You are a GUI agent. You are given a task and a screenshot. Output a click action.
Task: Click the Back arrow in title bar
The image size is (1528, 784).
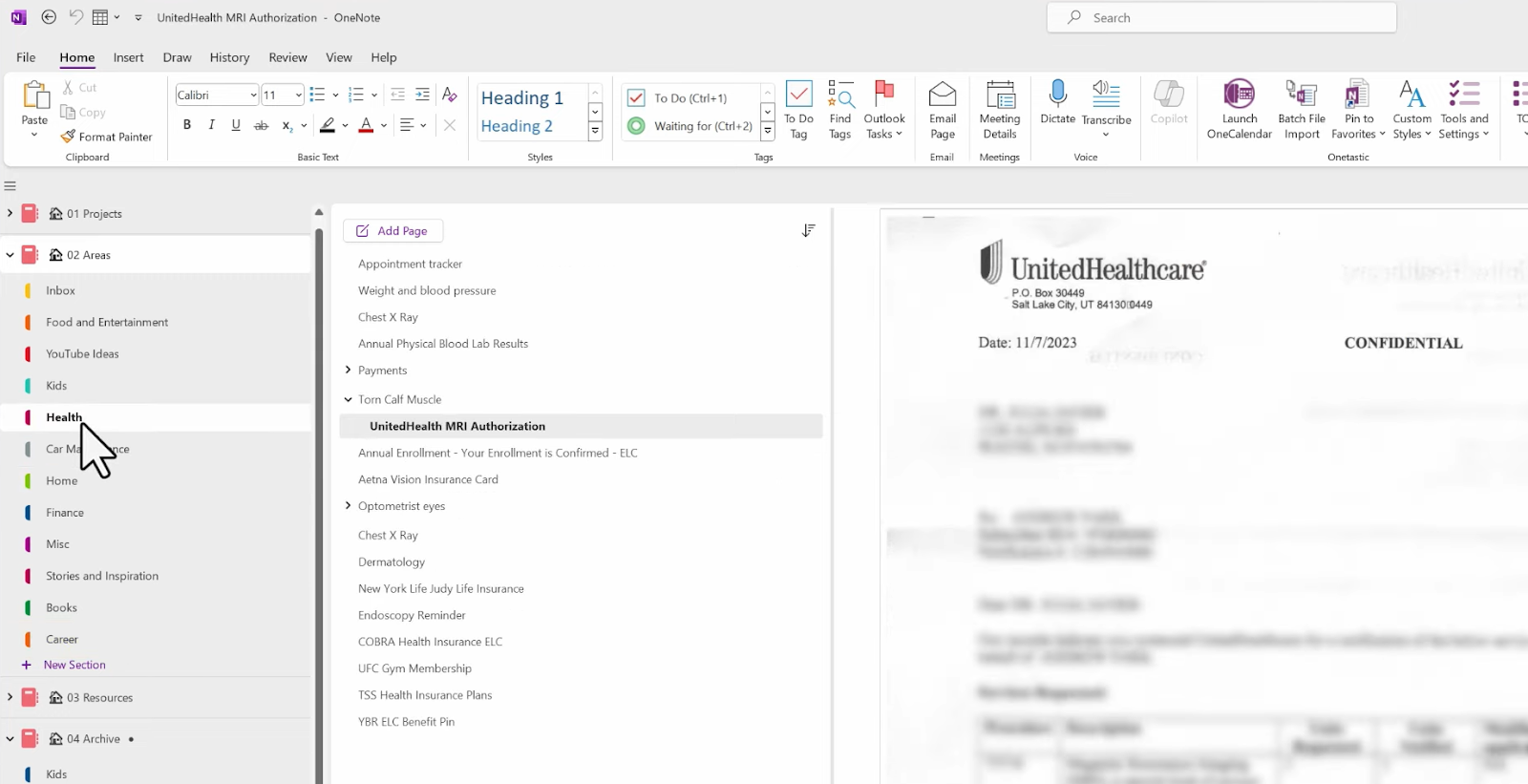(49, 17)
